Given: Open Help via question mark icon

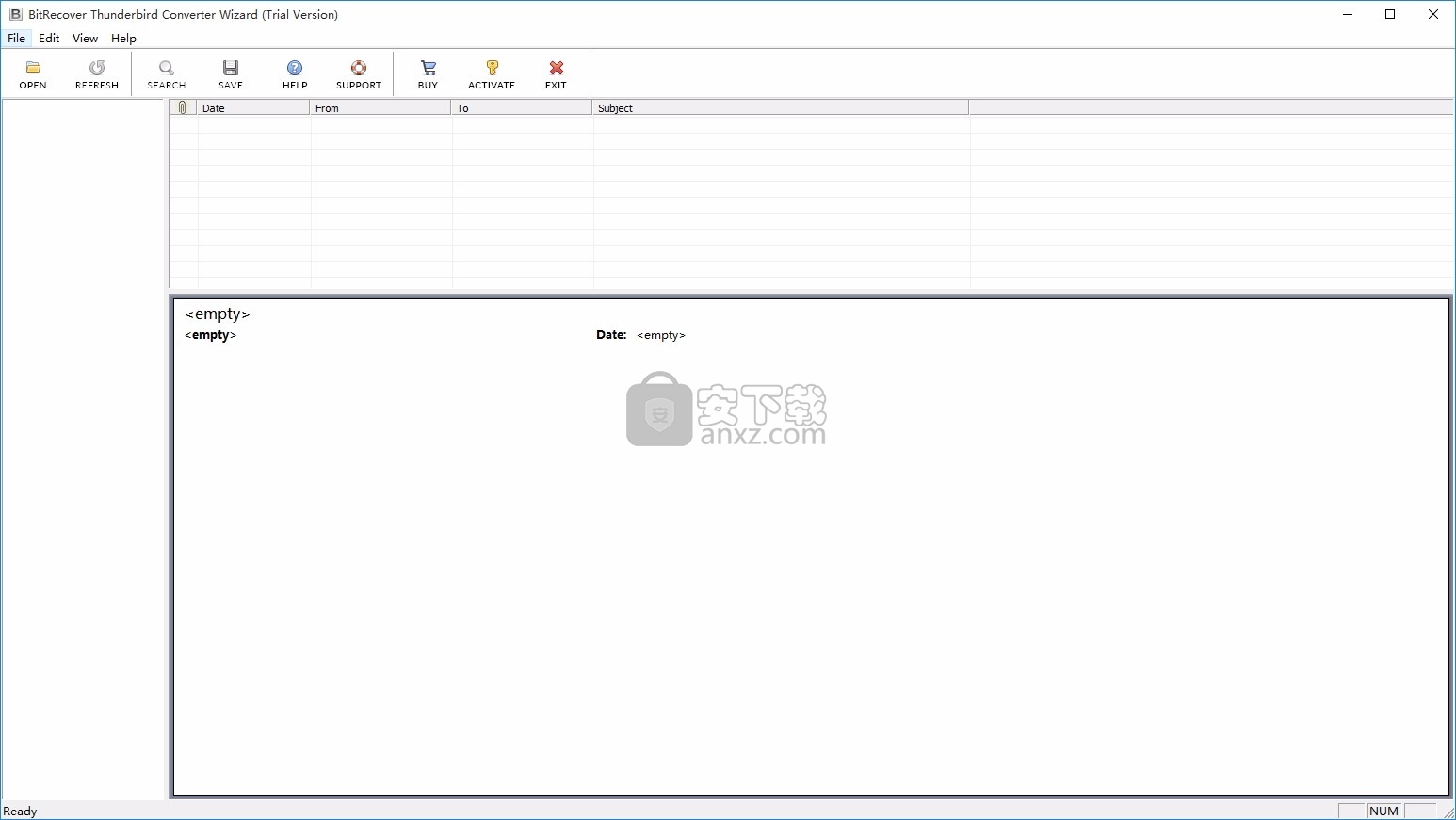Looking at the screenshot, I should click(x=295, y=69).
